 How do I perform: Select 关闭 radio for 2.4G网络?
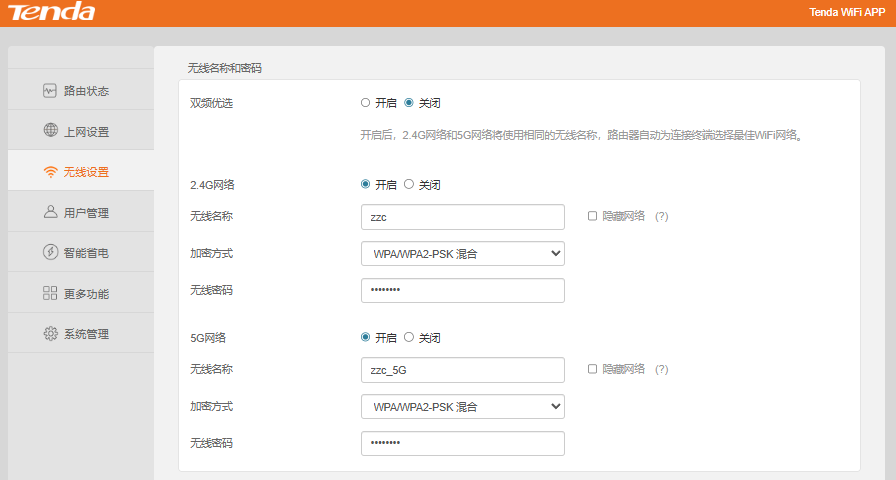tap(409, 184)
